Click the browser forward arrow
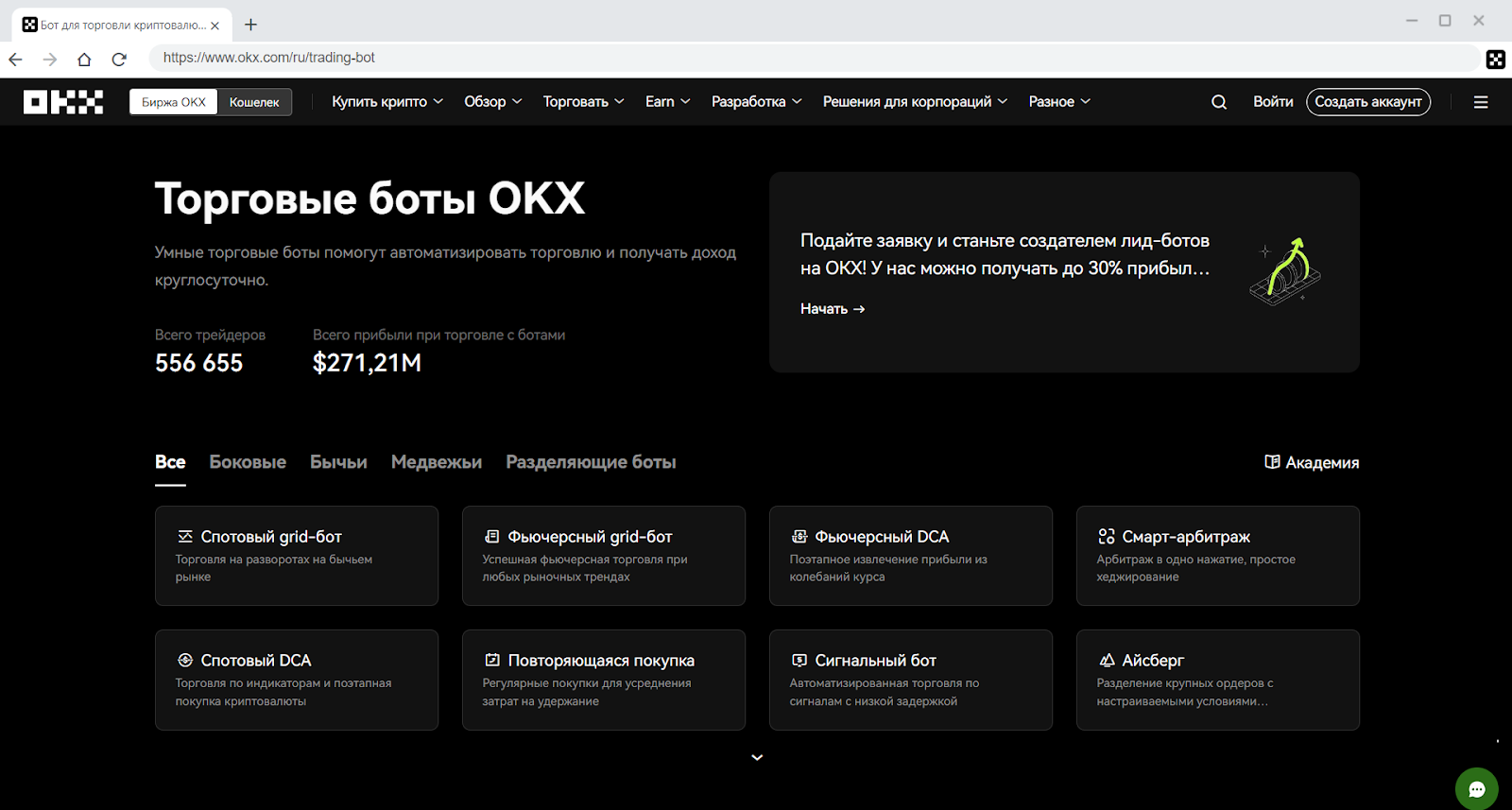1512x810 pixels. click(50, 59)
